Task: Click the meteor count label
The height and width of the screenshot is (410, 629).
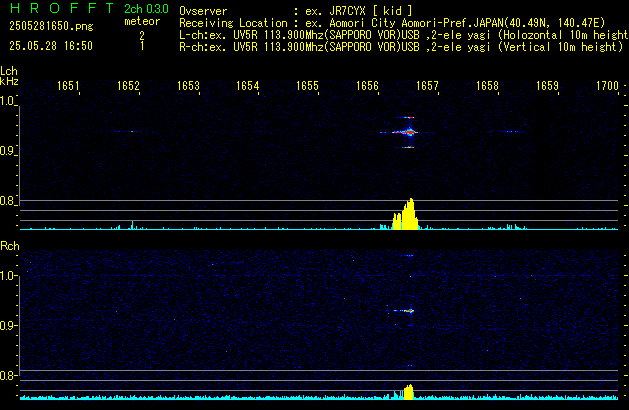Action: pos(142,21)
